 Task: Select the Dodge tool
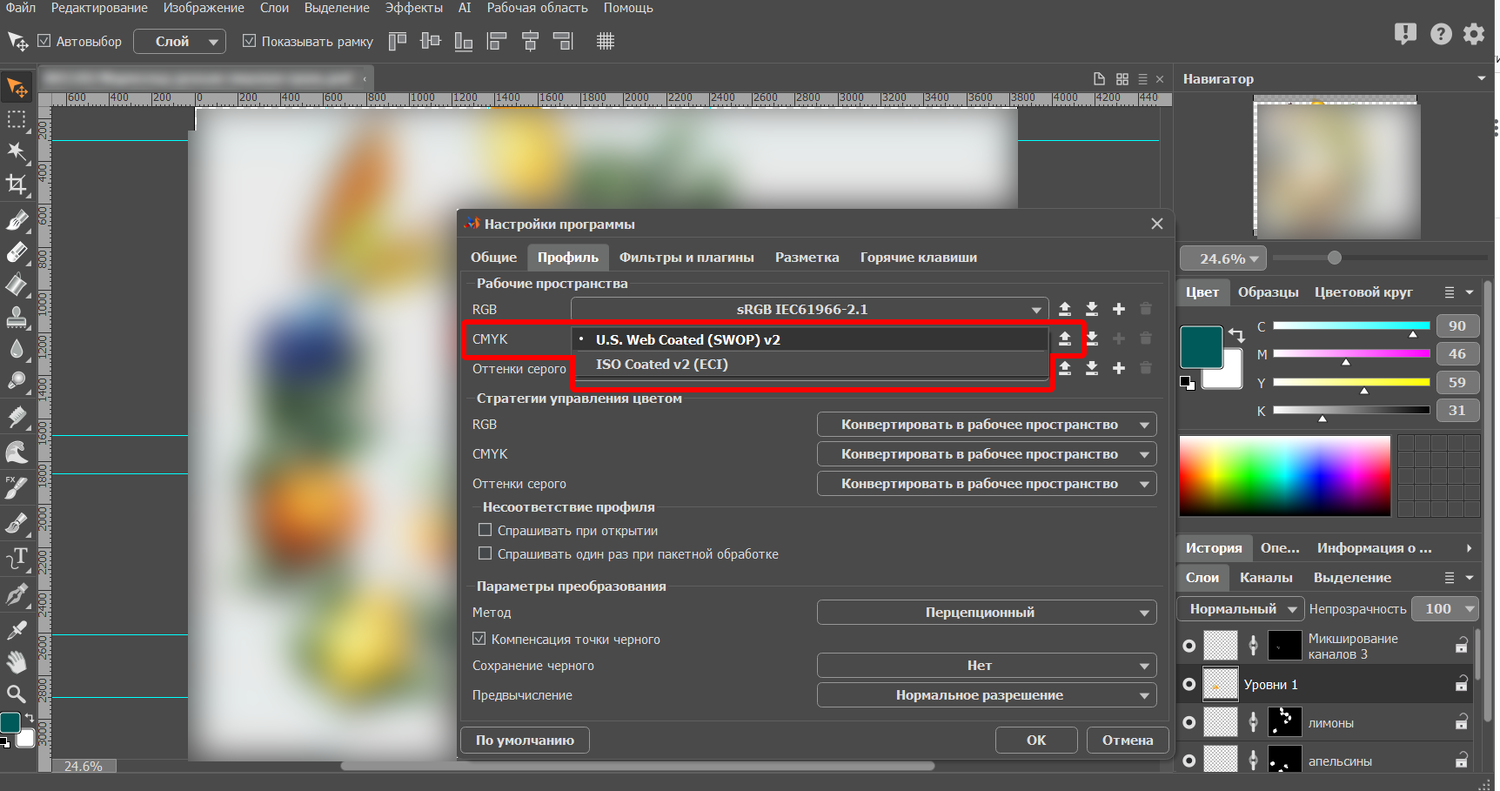(x=17, y=381)
